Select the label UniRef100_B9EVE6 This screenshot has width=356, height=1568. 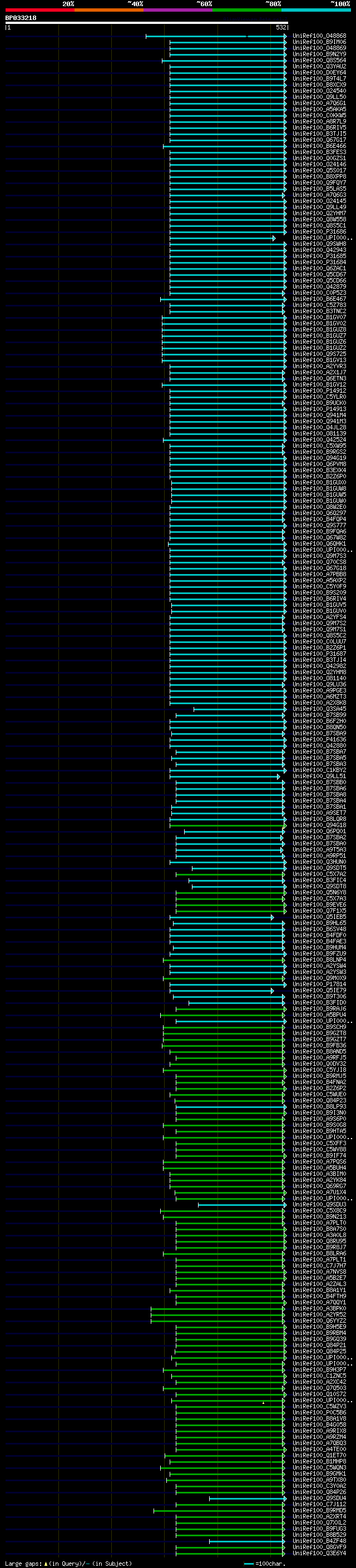pyautogui.click(x=319, y=905)
